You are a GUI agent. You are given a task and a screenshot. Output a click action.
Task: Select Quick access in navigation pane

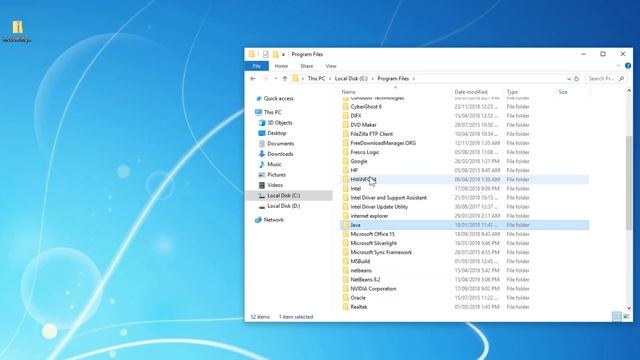click(278, 98)
